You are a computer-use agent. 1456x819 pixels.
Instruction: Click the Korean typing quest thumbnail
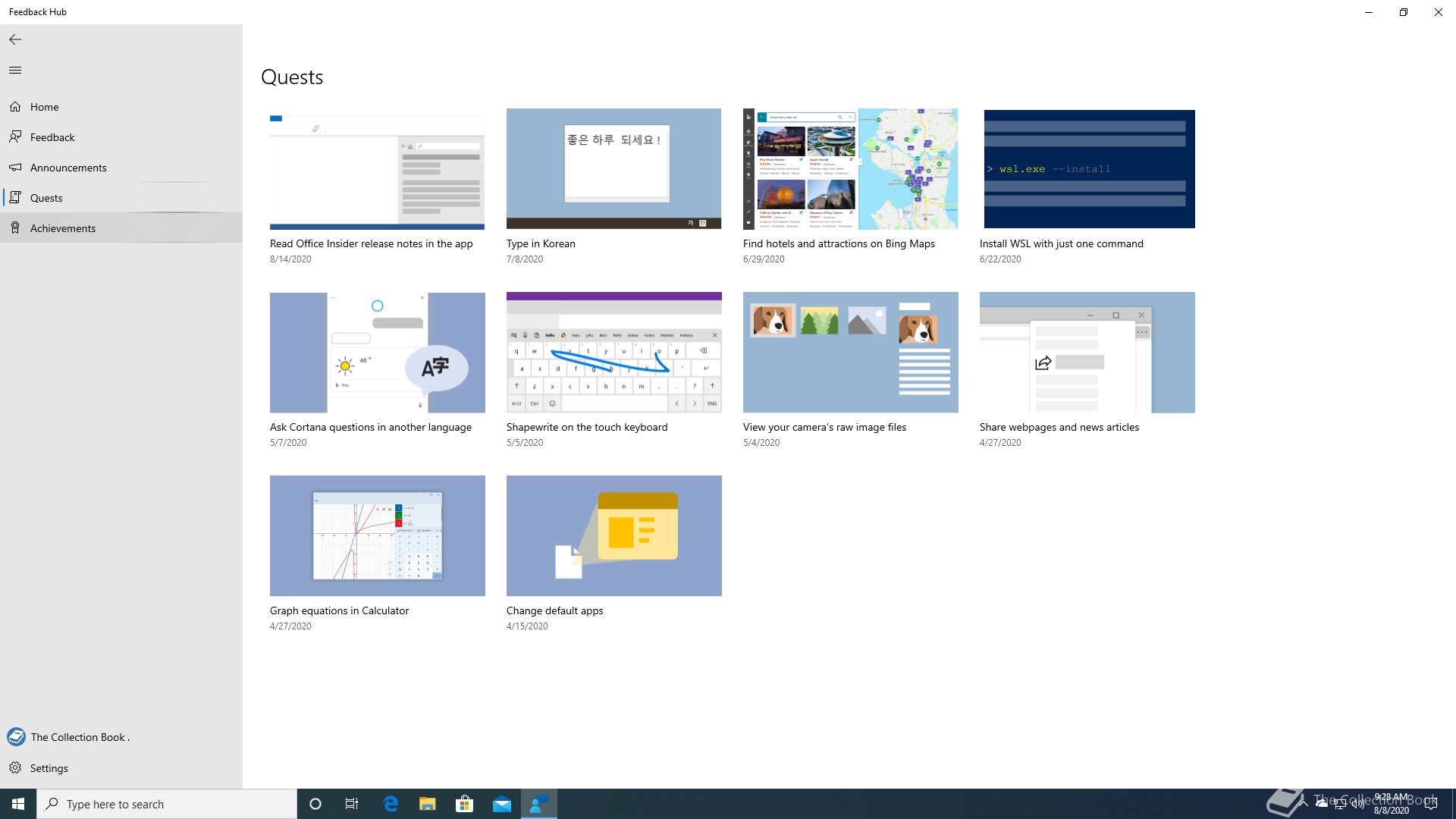point(614,169)
